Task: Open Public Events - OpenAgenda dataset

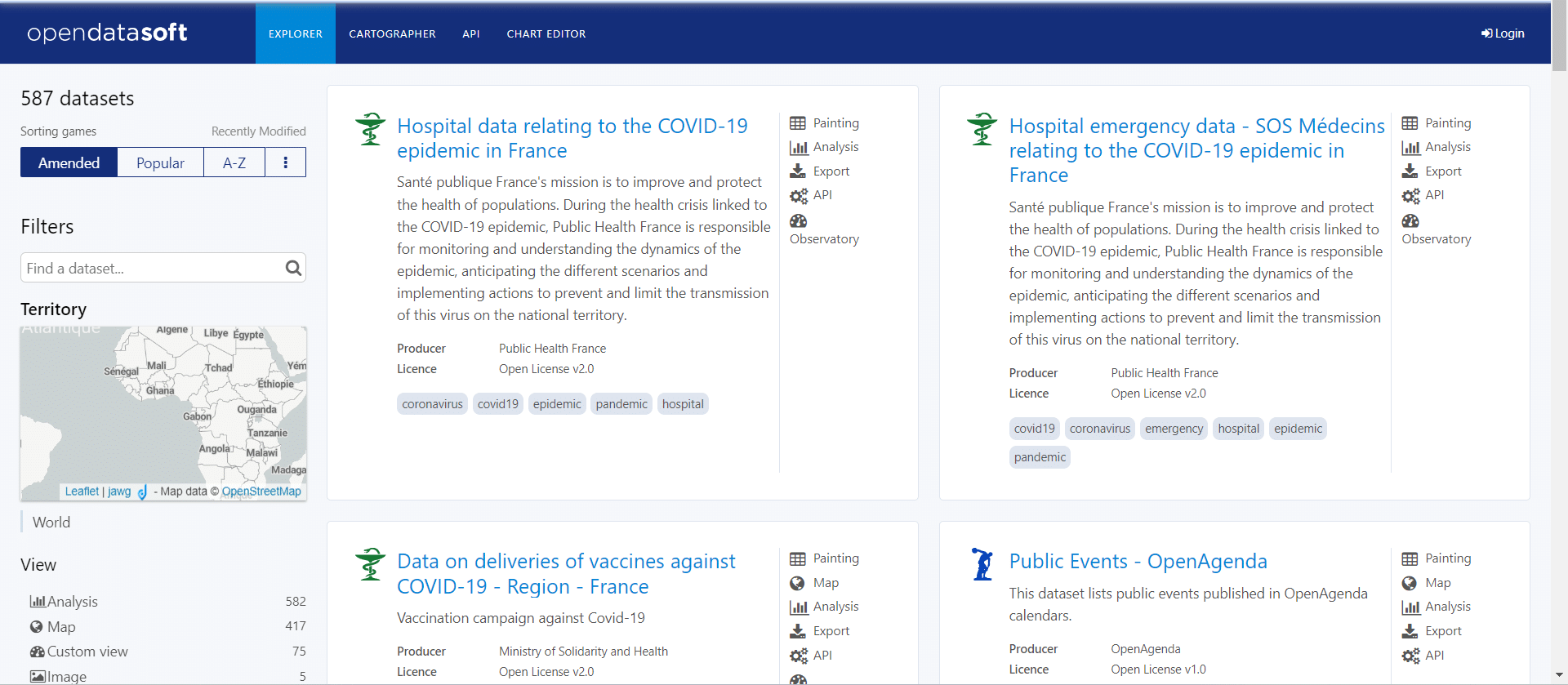Action: (x=1138, y=562)
